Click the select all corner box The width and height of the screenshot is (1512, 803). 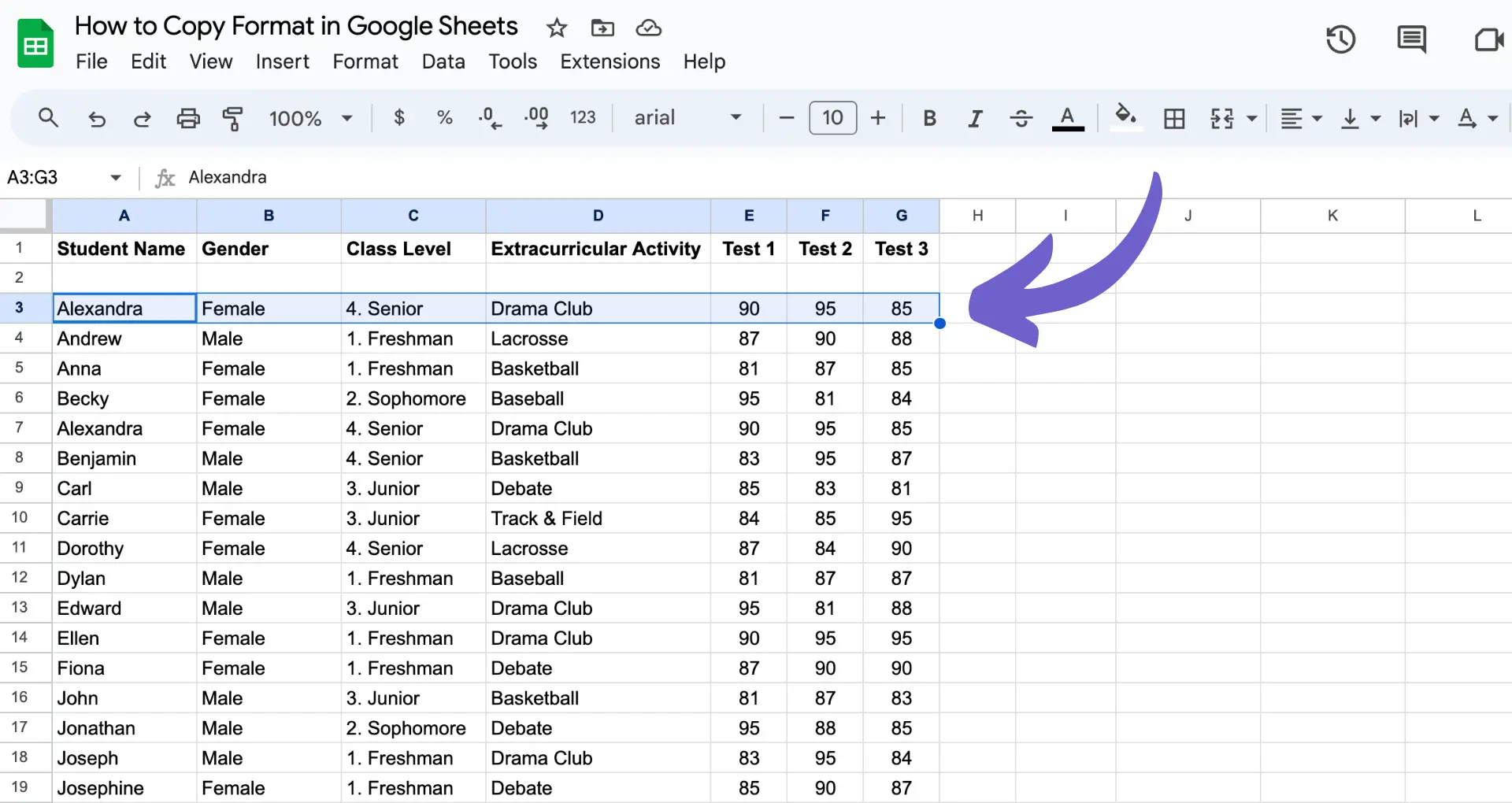pos(25,215)
